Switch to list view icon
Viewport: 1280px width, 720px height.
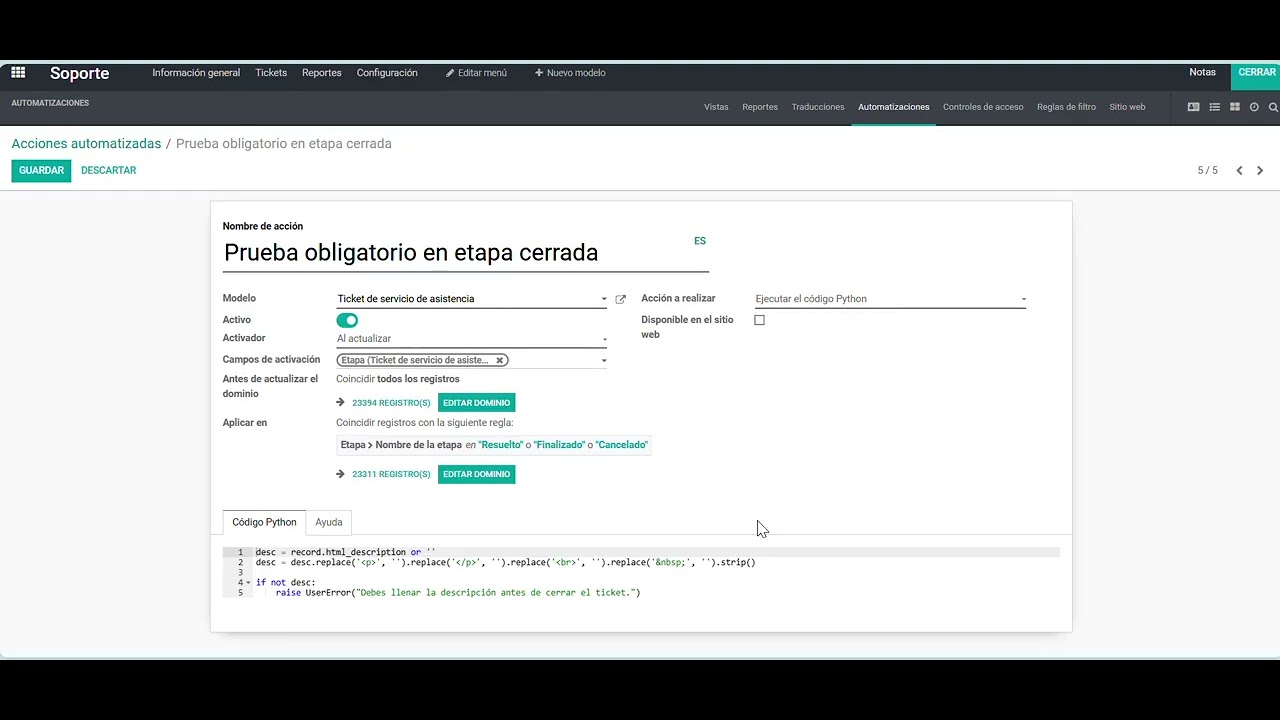(x=1214, y=107)
